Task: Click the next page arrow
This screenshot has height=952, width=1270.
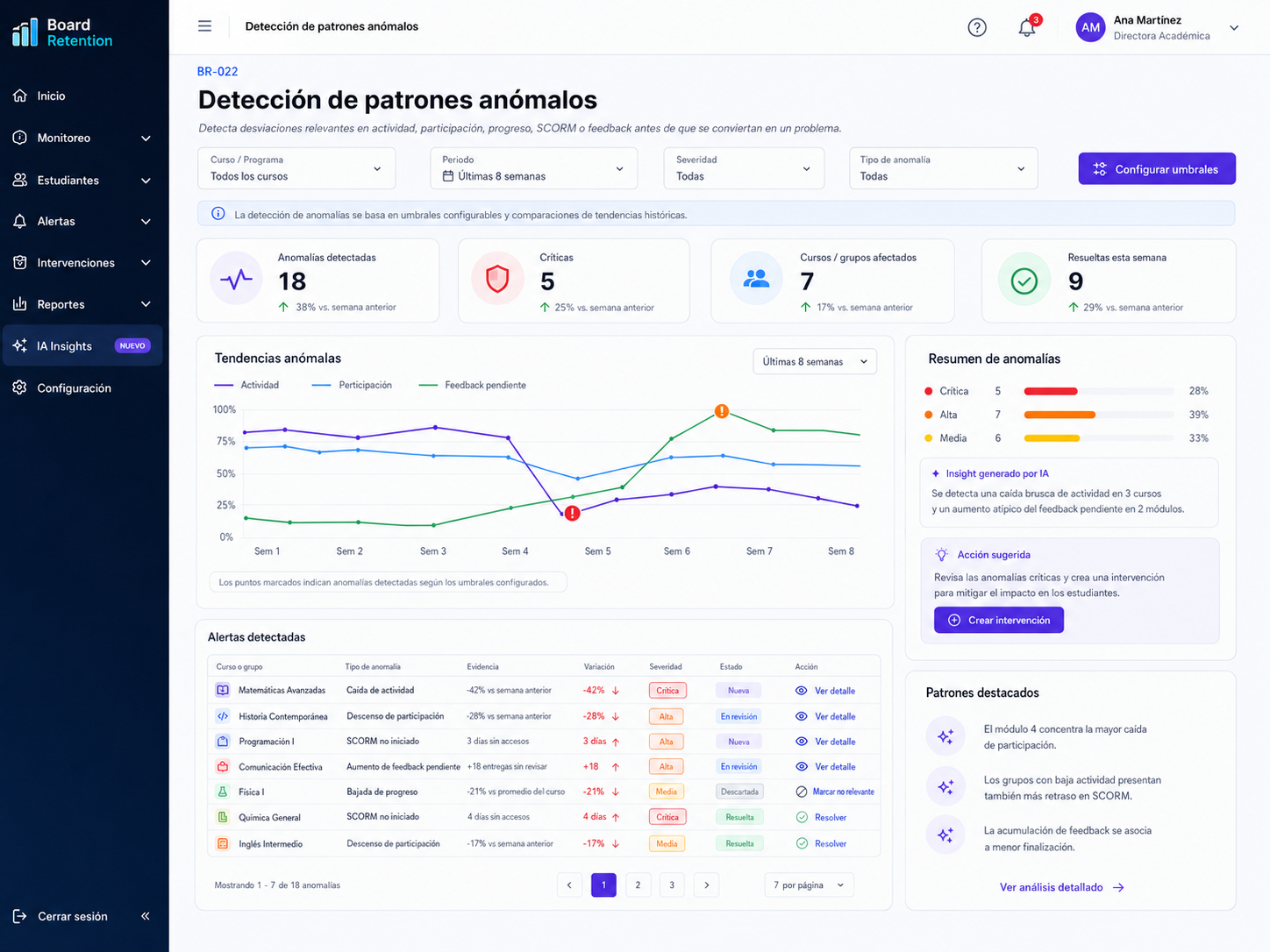Action: (707, 885)
